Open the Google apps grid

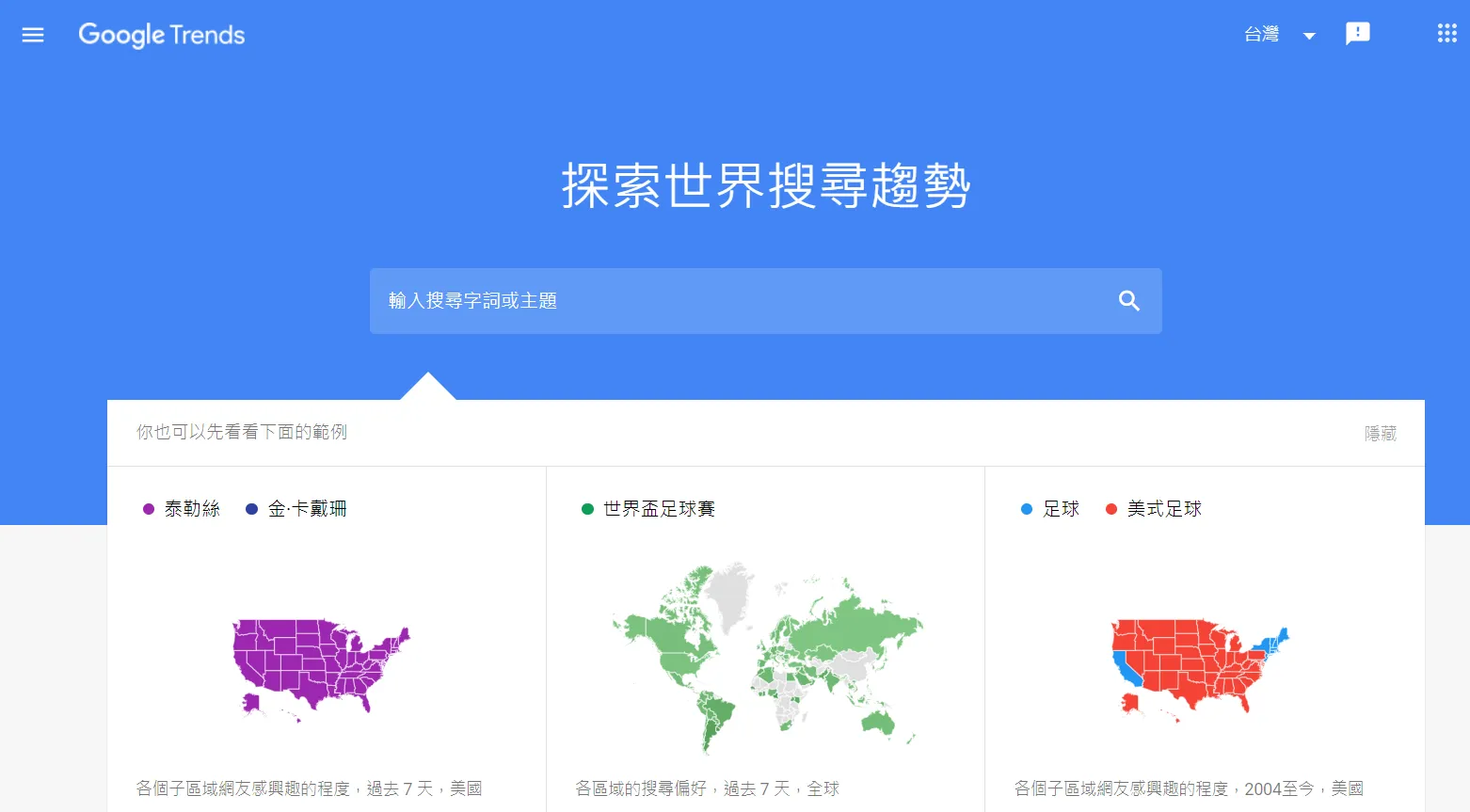click(x=1446, y=34)
